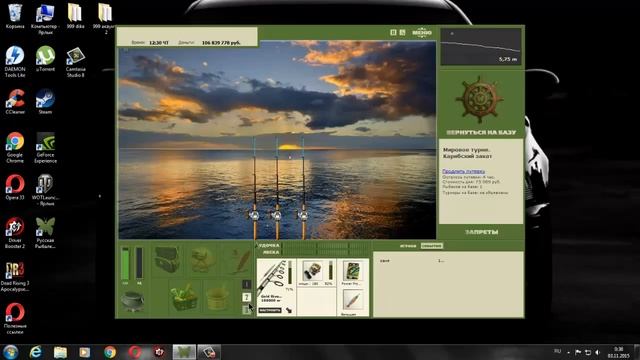Viewport: 640px width, 360px height.
Task: Click the volume icon in the system tray
Action: coord(597,352)
